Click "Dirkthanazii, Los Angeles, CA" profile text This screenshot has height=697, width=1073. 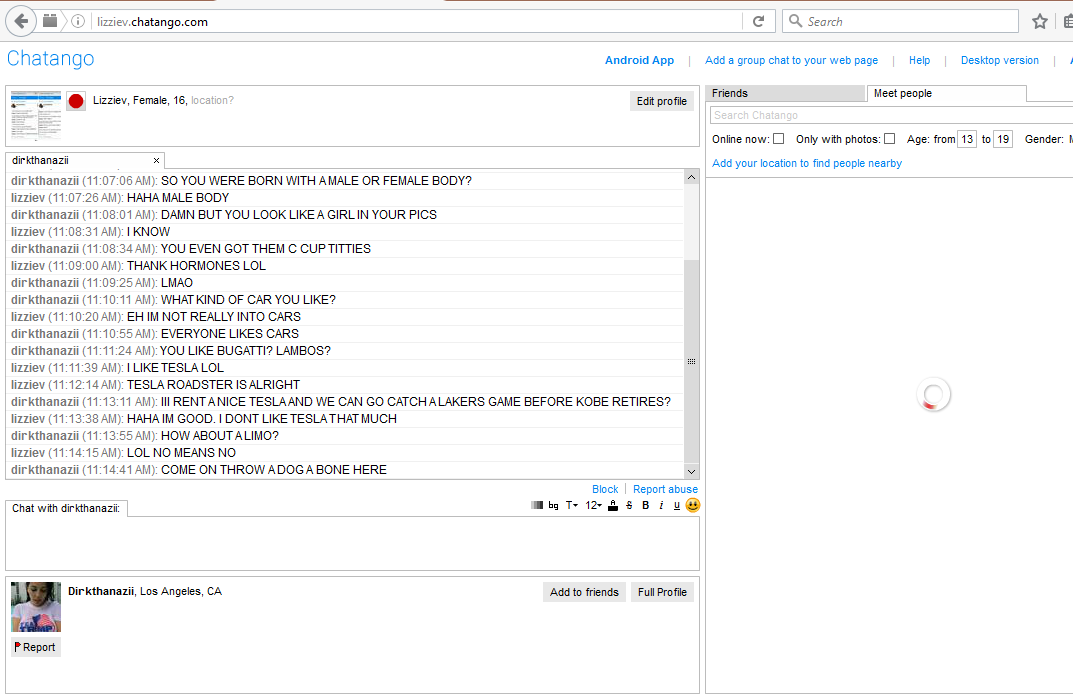click(145, 591)
